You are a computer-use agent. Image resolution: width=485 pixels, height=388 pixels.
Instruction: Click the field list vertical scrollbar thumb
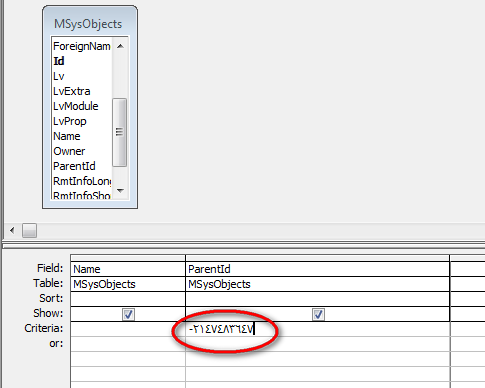coord(120,132)
